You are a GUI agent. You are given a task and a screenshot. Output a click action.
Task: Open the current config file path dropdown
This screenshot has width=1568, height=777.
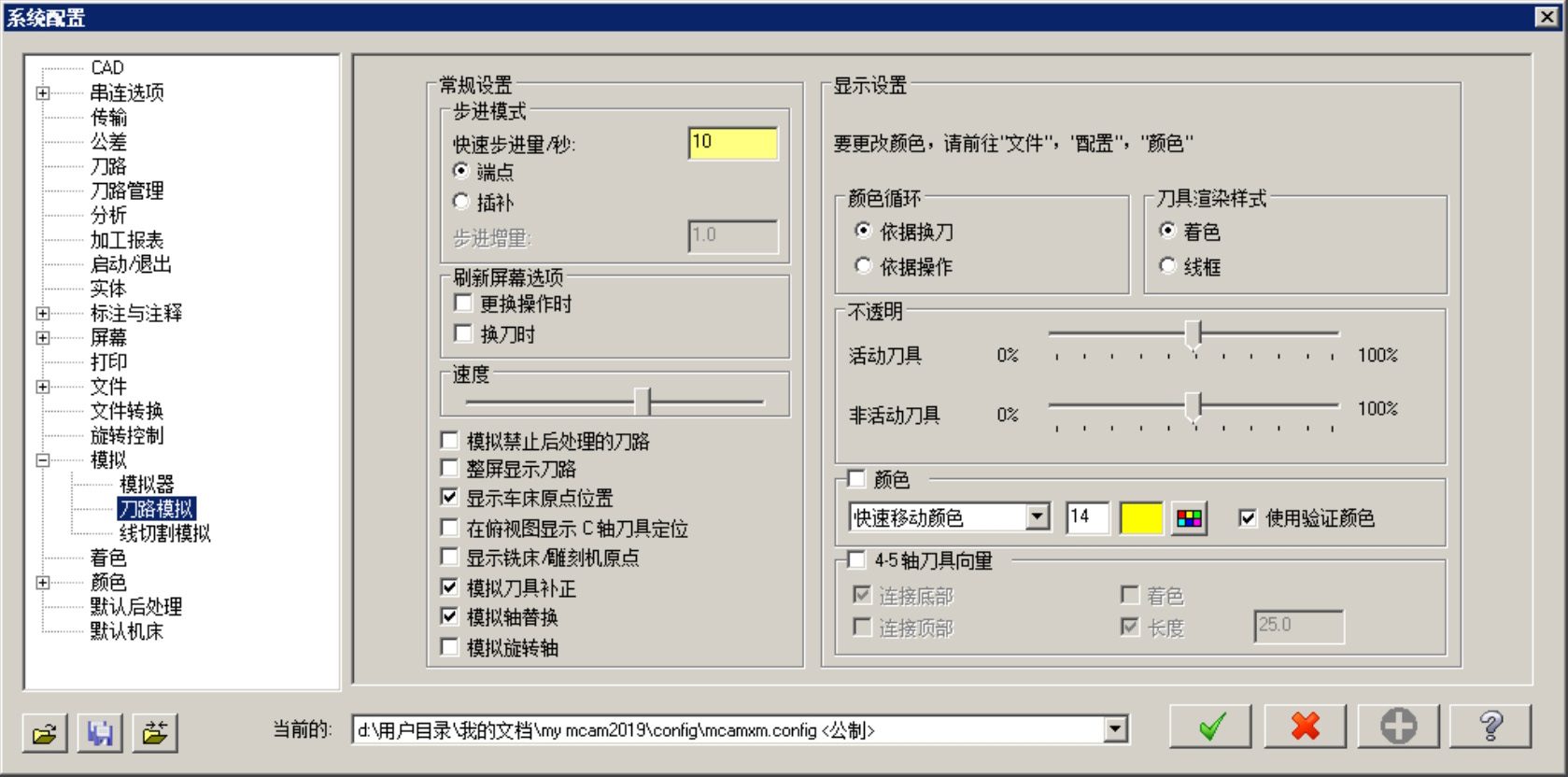pos(1115,729)
